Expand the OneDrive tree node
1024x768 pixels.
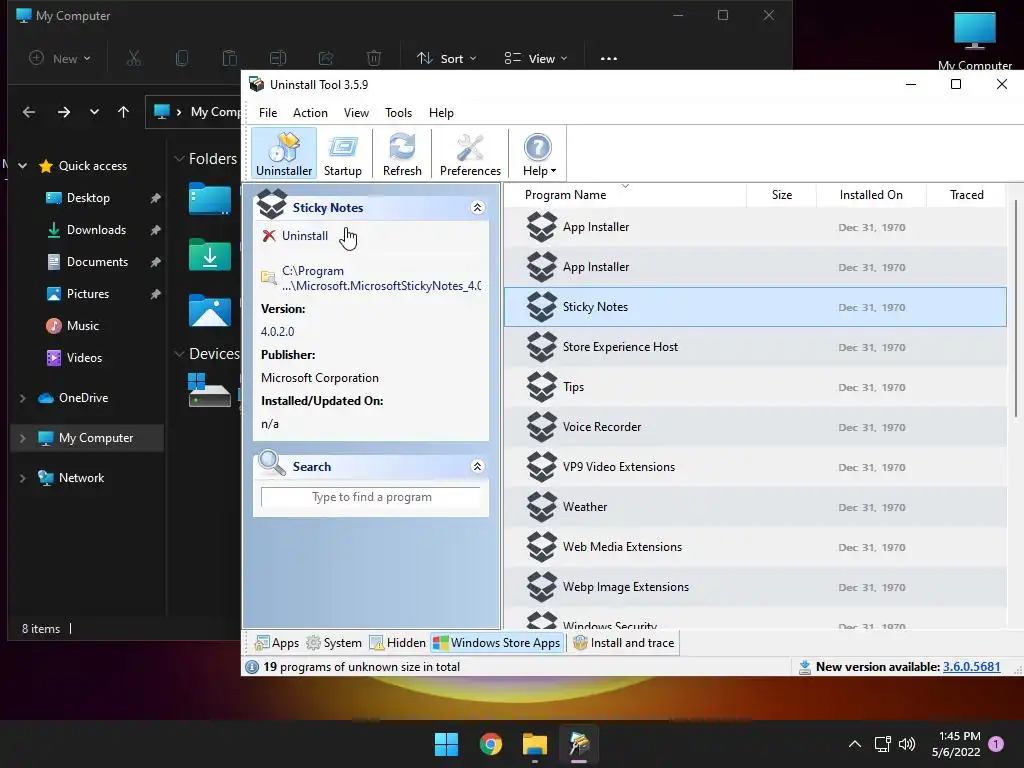[23, 398]
